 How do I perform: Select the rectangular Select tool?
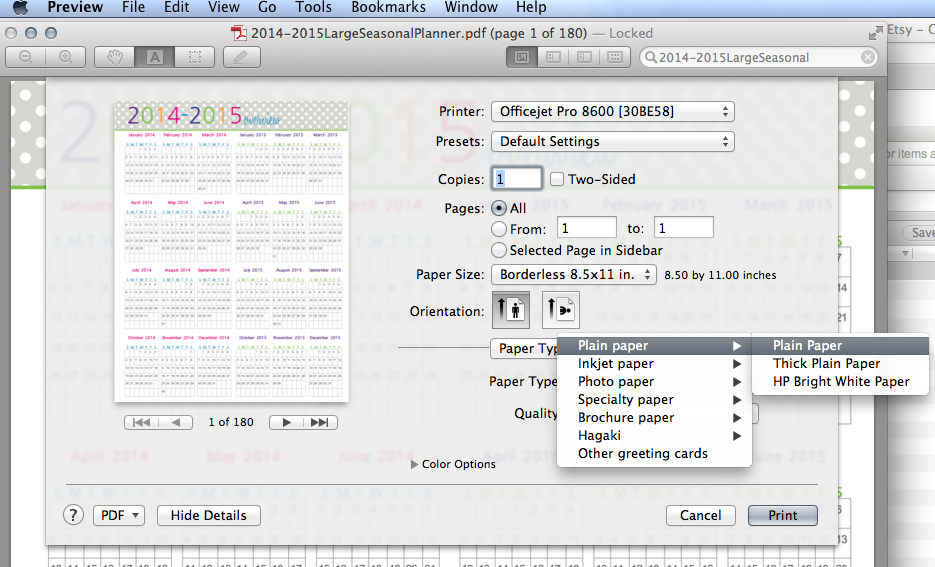[194, 57]
